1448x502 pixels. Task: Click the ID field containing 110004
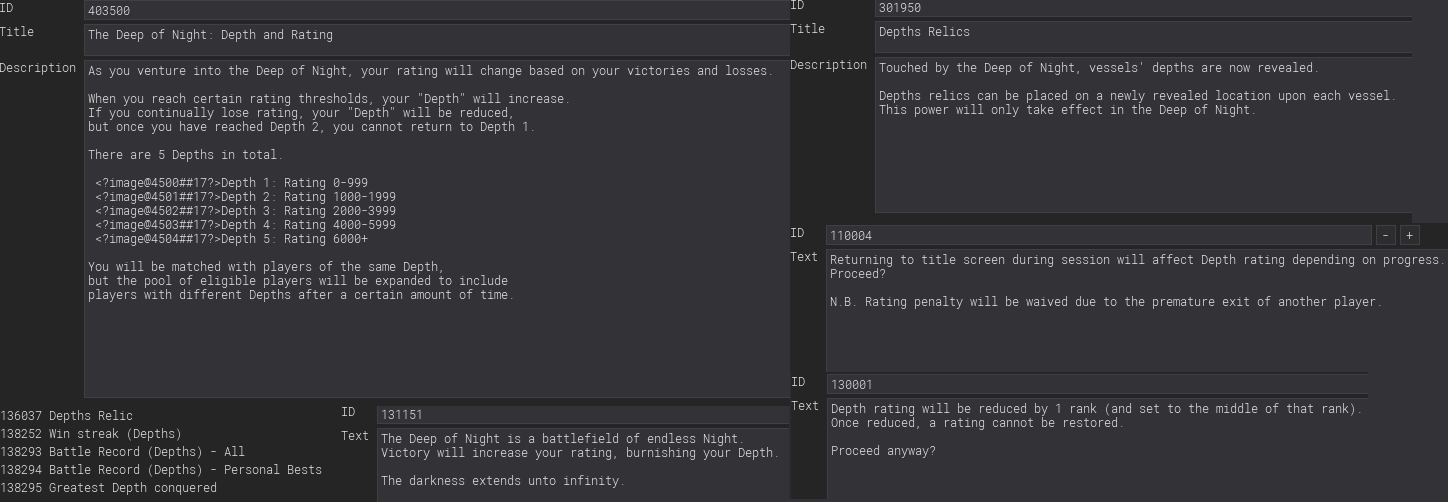click(1098, 235)
